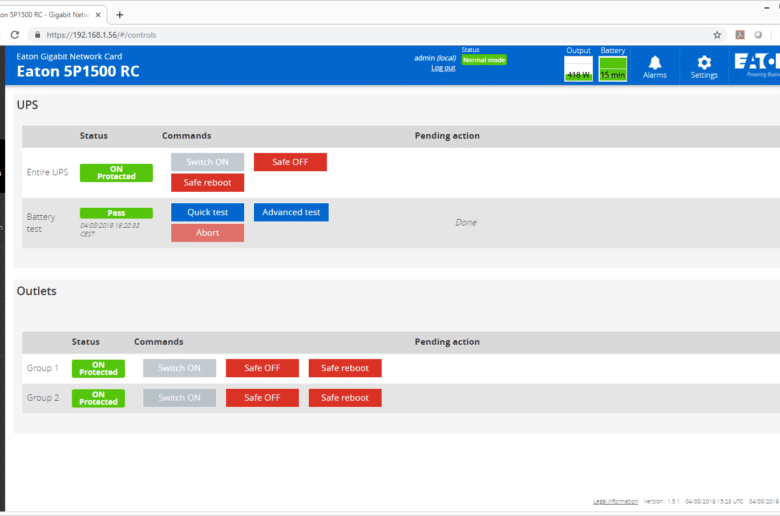Click the battery test timestamp 04/08/2019
Viewport: 780px width, 516px height.
pyautogui.click(x=110, y=229)
